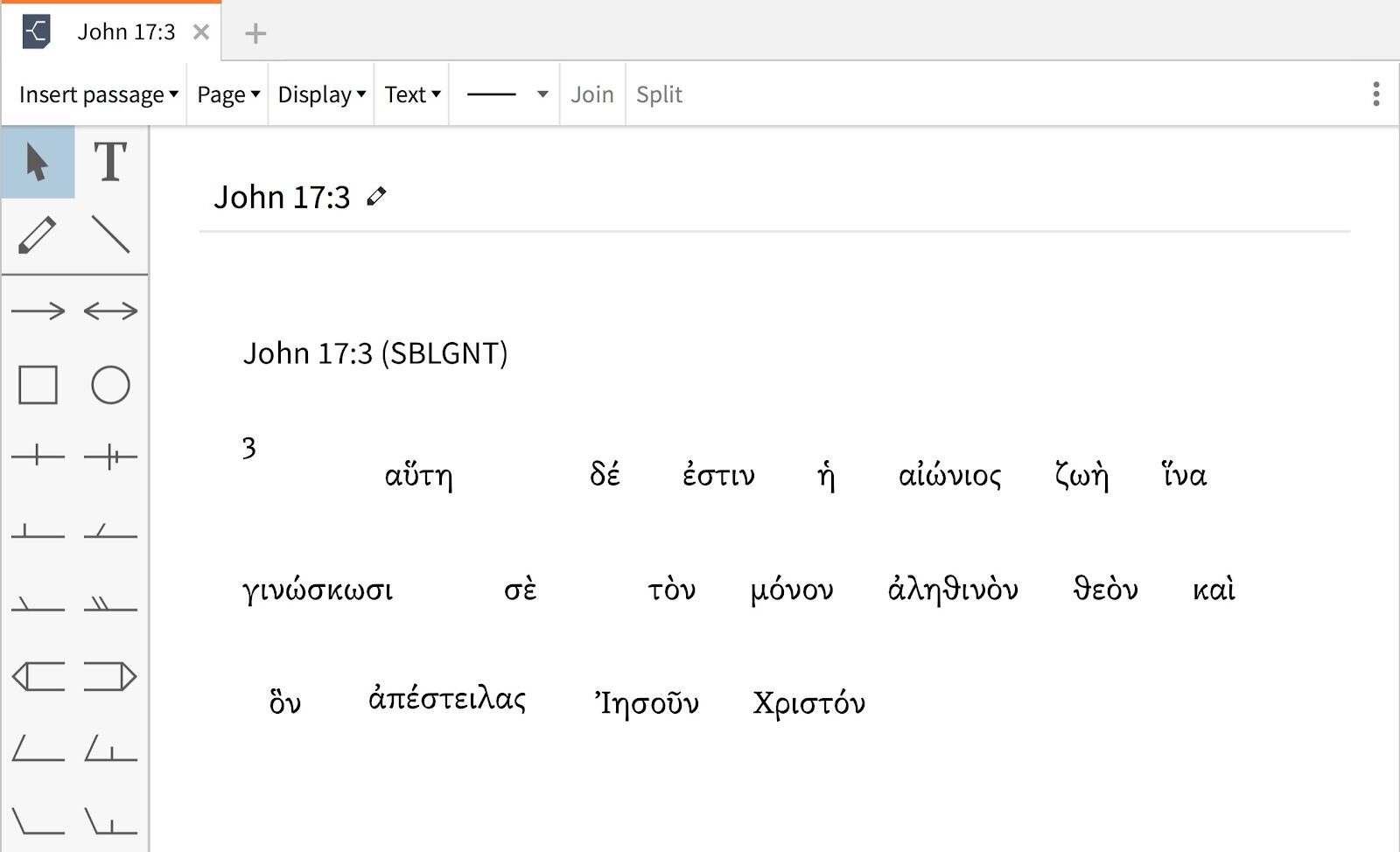Select the left-pointing pentagon bracket shape
Viewport: 1400px width, 852px height.
pyautogui.click(x=38, y=676)
